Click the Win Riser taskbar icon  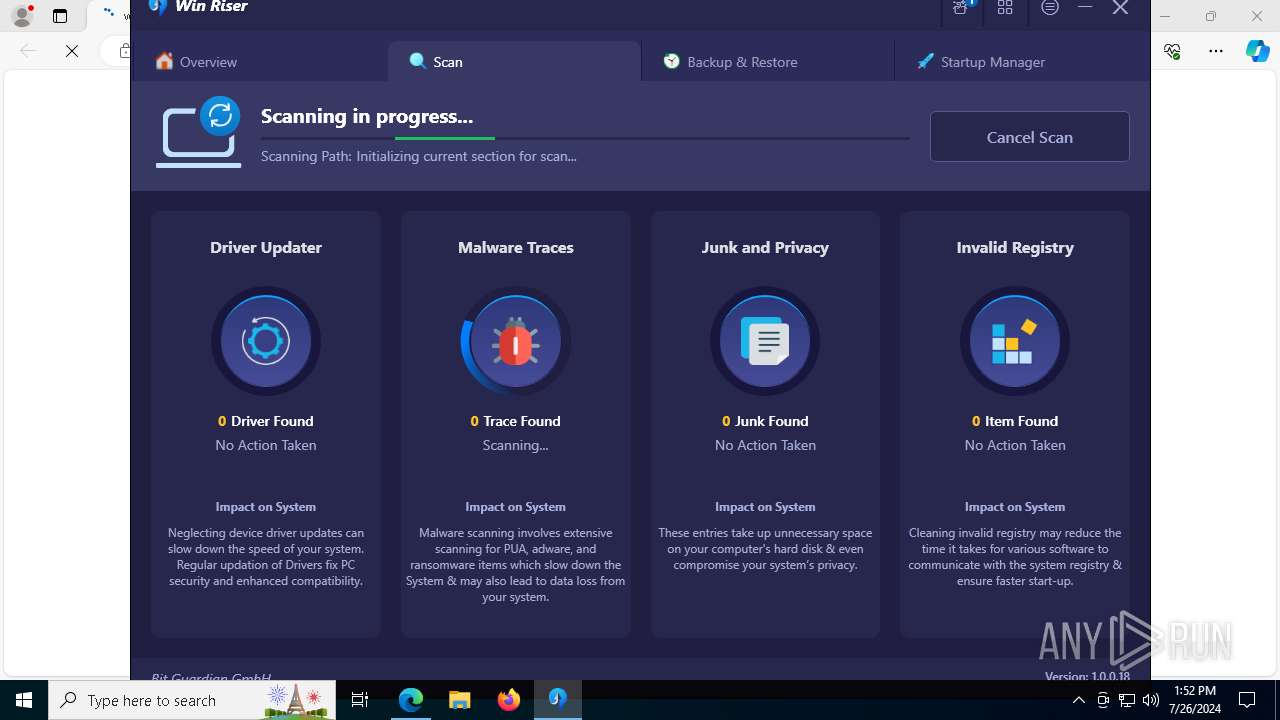[558, 700]
